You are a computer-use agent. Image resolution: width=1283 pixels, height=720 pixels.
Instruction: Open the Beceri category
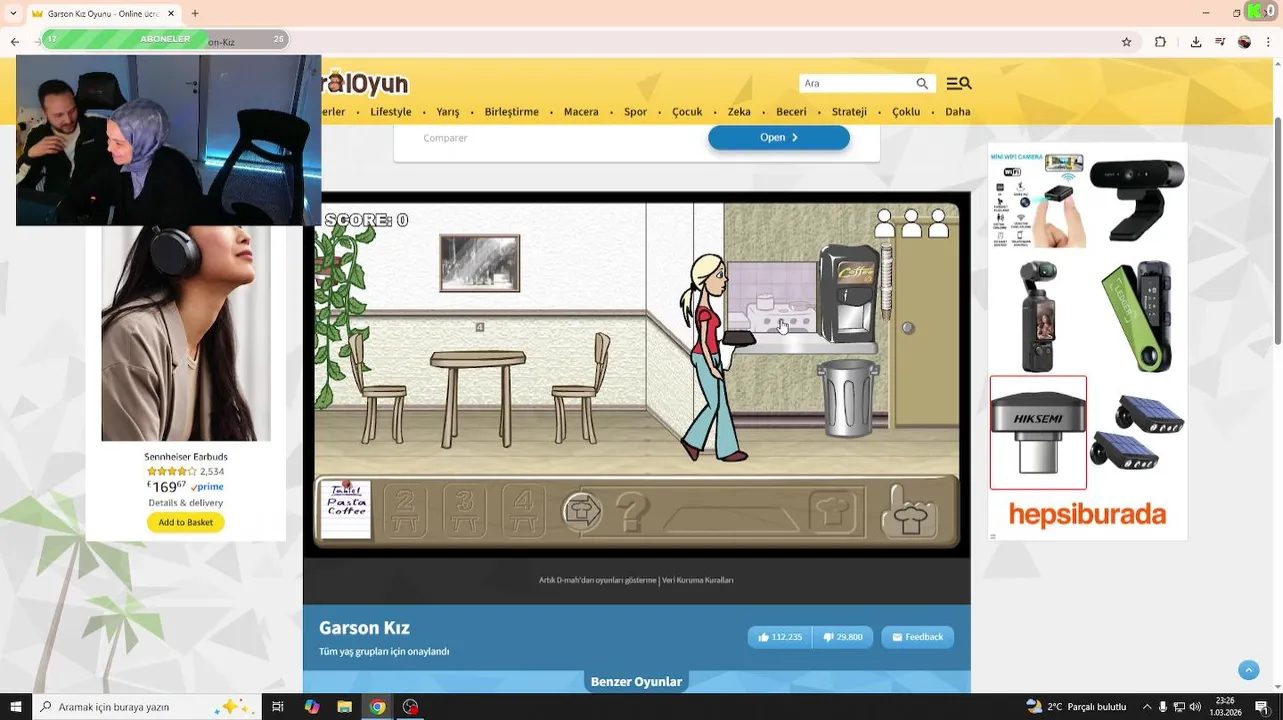click(791, 112)
